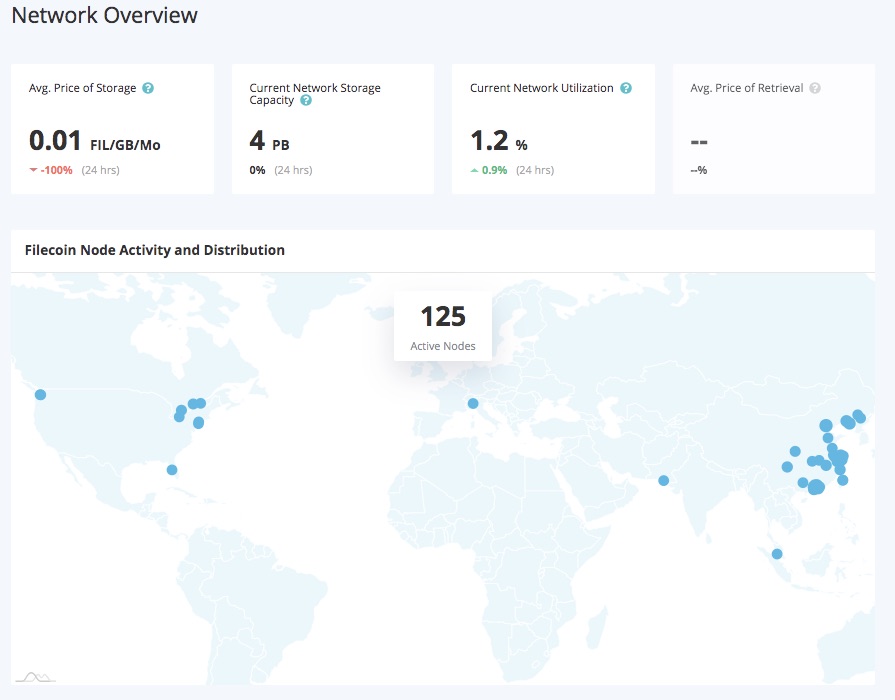Open help icon beside Current Network Storage Capacity
This screenshot has height=700, width=895.
tap(306, 100)
